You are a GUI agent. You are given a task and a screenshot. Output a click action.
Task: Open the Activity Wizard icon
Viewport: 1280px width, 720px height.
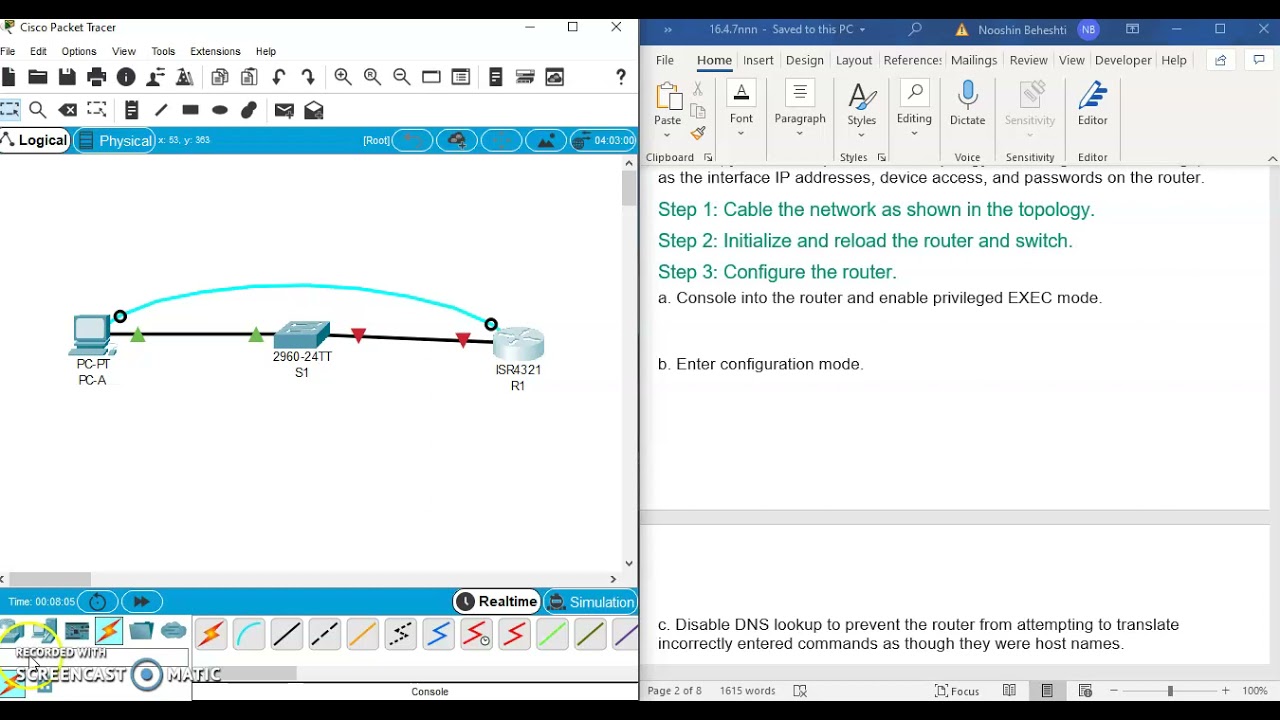tap(156, 77)
